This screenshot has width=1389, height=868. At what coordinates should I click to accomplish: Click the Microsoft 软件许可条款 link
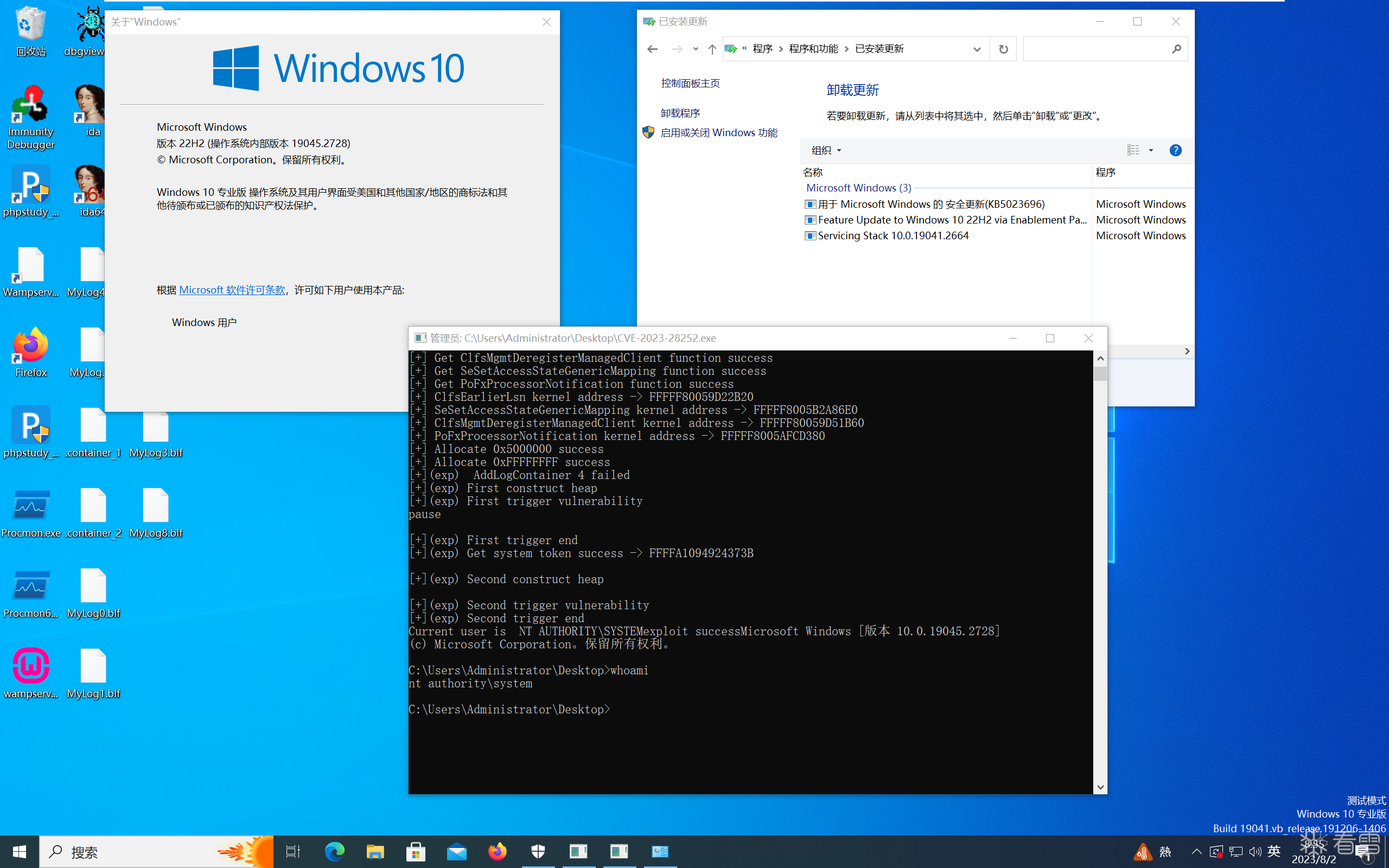[232, 290]
